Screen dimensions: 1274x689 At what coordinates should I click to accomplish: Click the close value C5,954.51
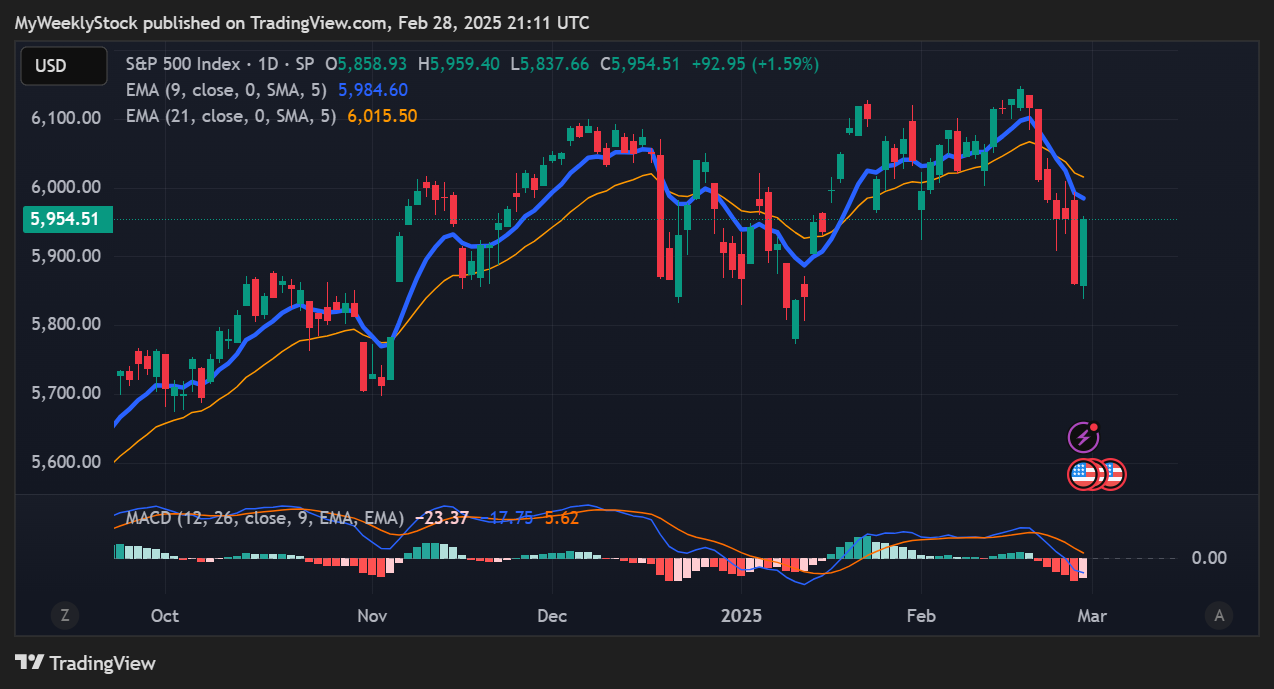(640, 63)
